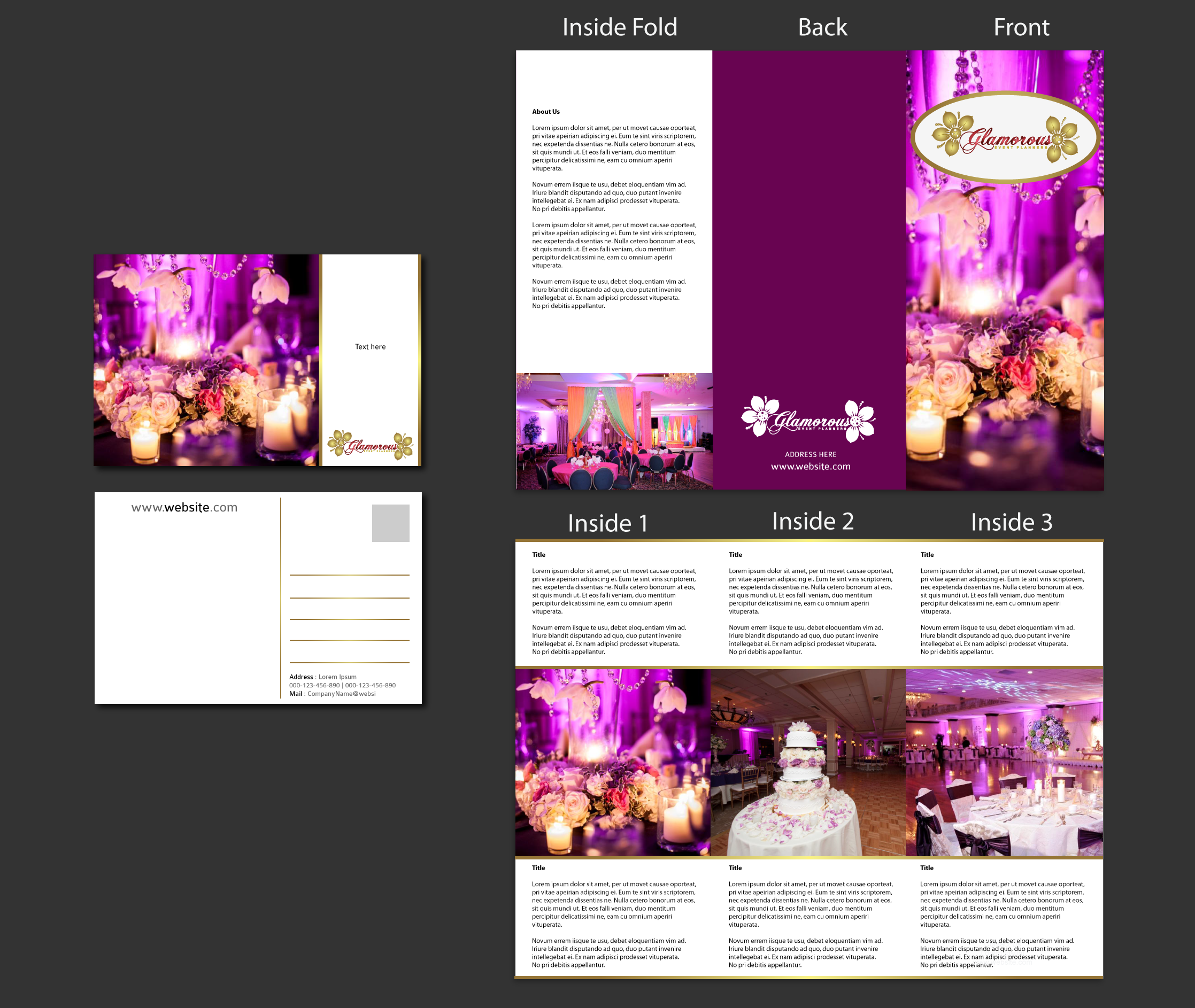Click the 'Back' heading label
Screen dimensions: 1195x1008
[x=822, y=27]
